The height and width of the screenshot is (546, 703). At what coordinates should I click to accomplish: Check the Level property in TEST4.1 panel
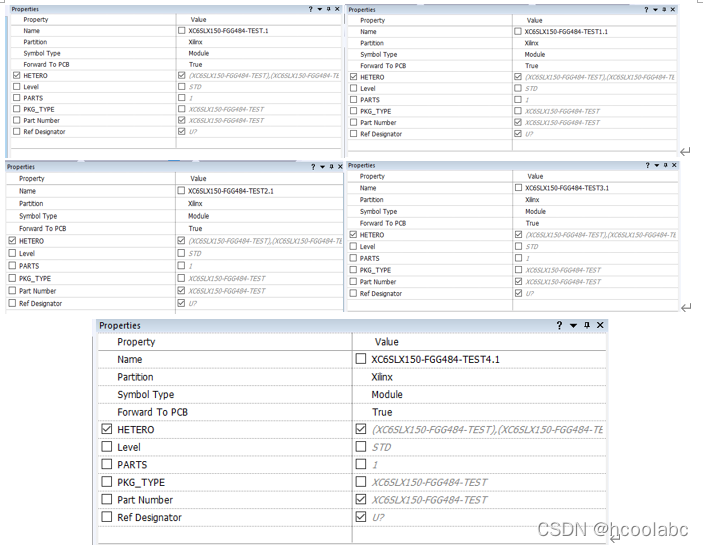coord(106,446)
